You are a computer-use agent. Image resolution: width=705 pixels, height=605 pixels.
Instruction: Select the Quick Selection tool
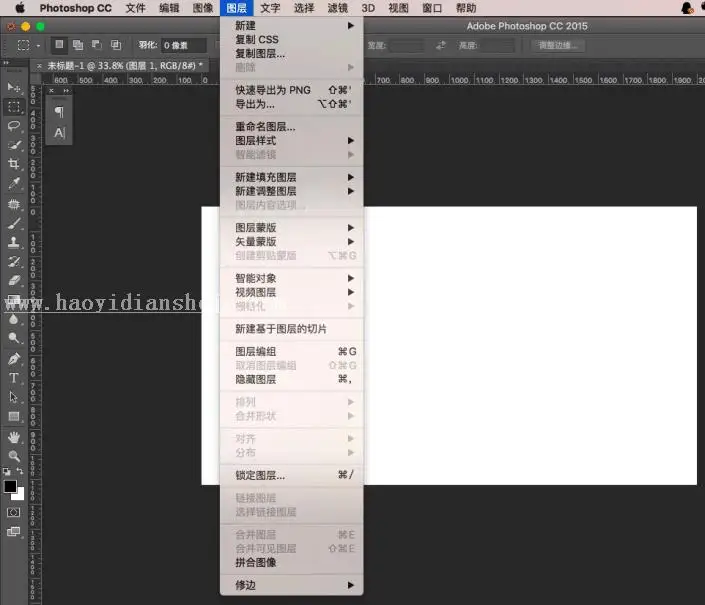(13, 146)
